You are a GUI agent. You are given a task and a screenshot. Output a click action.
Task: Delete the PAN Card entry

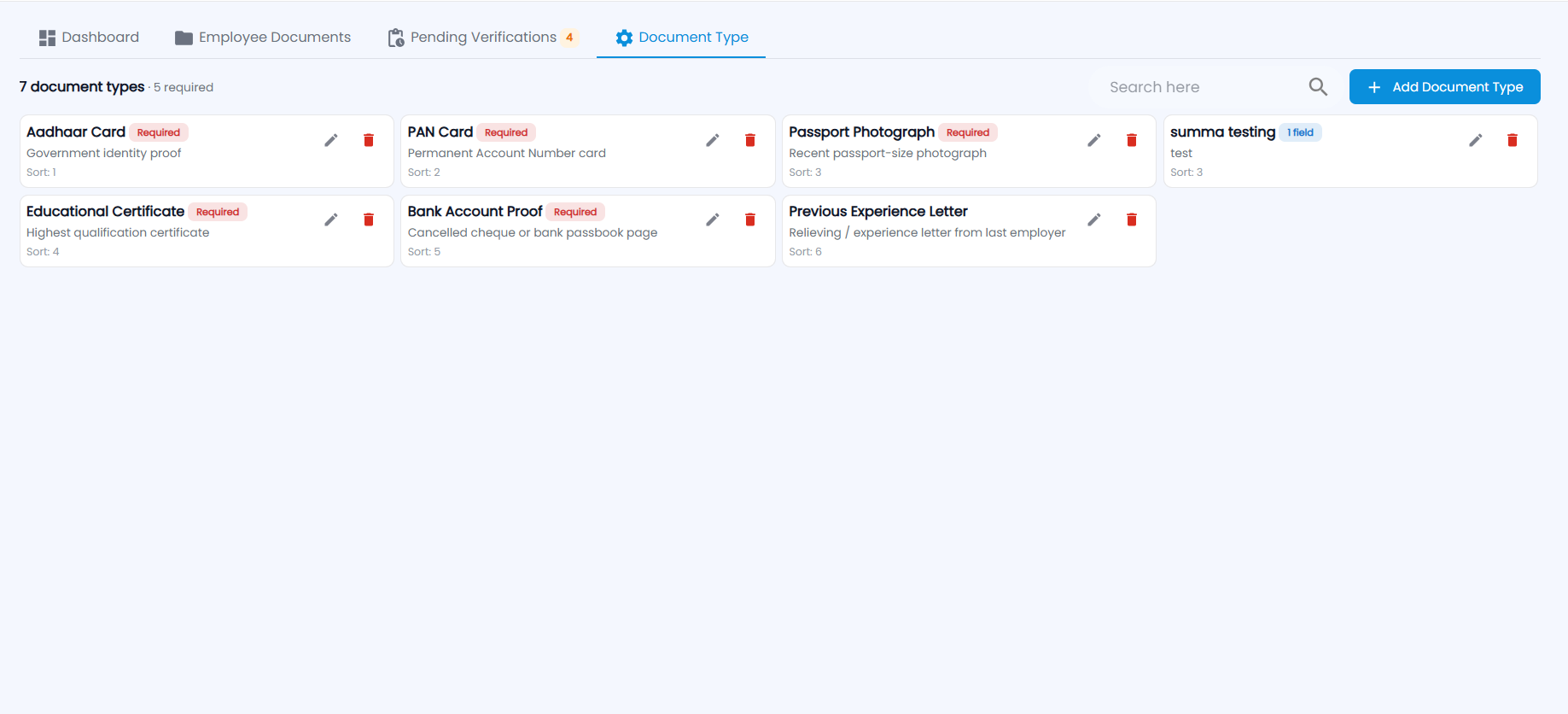coord(750,140)
